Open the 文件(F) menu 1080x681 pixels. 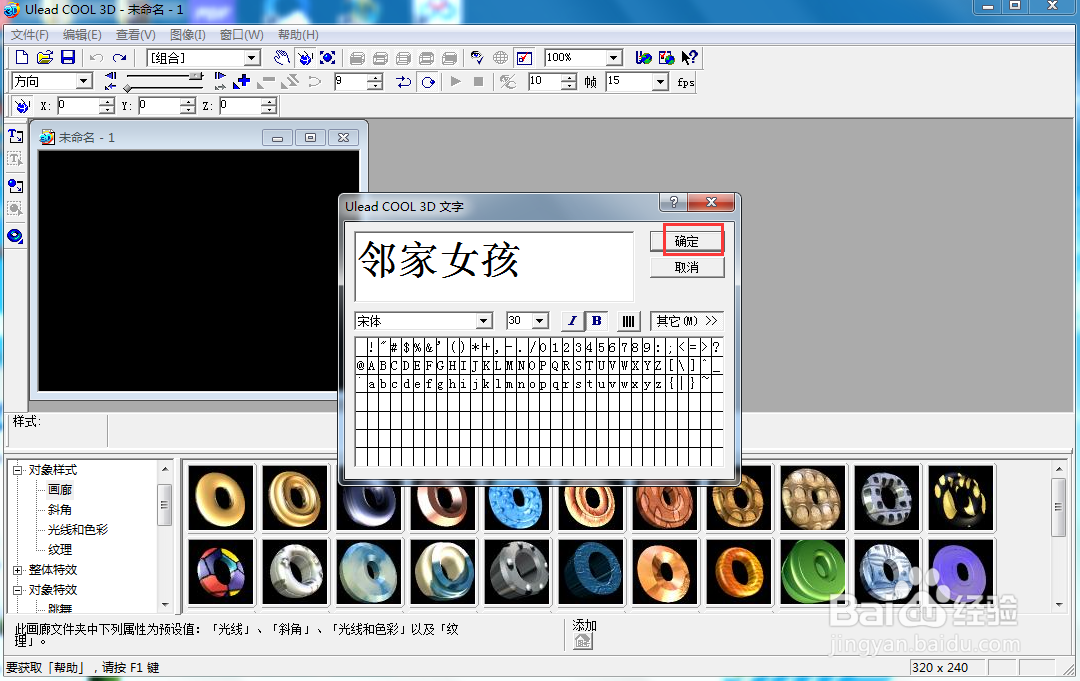click(x=30, y=34)
